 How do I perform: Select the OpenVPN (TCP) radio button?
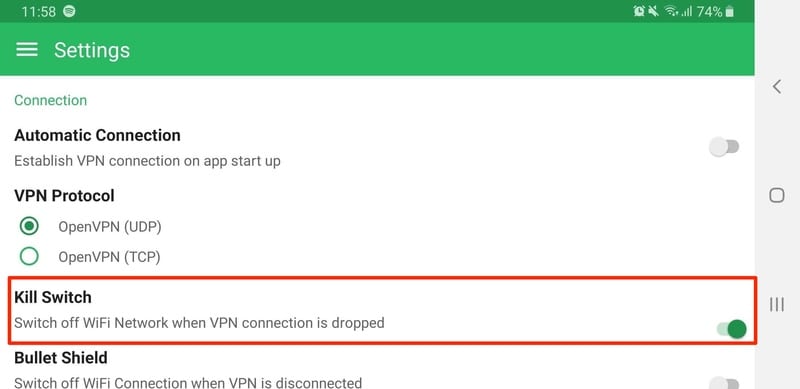[x=29, y=256]
